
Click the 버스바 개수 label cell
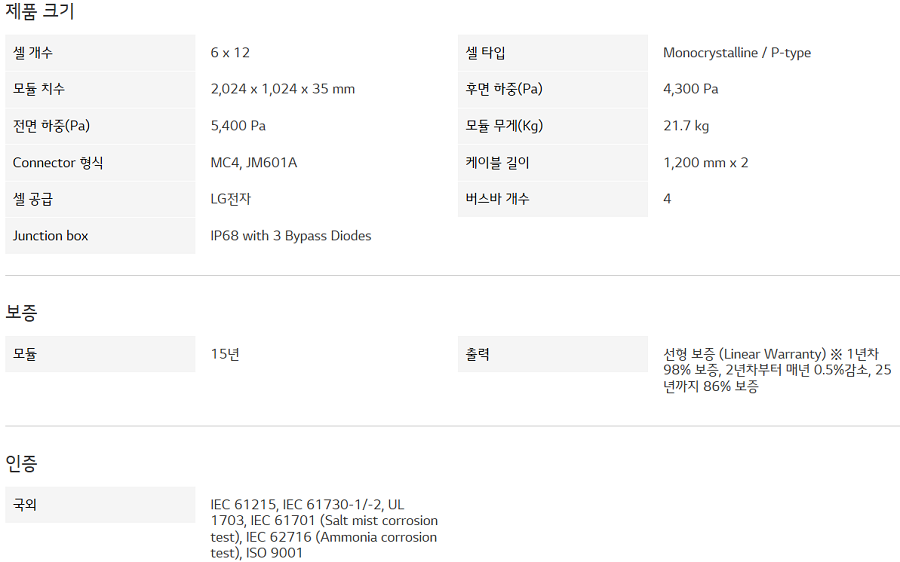tap(552, 199)
